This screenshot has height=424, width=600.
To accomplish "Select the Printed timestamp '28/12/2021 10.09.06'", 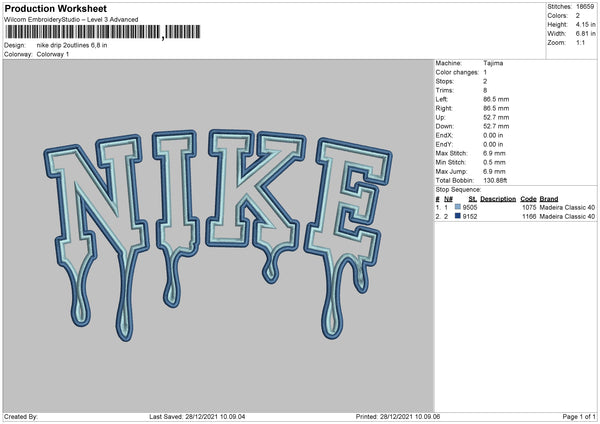I will (410, 416).
